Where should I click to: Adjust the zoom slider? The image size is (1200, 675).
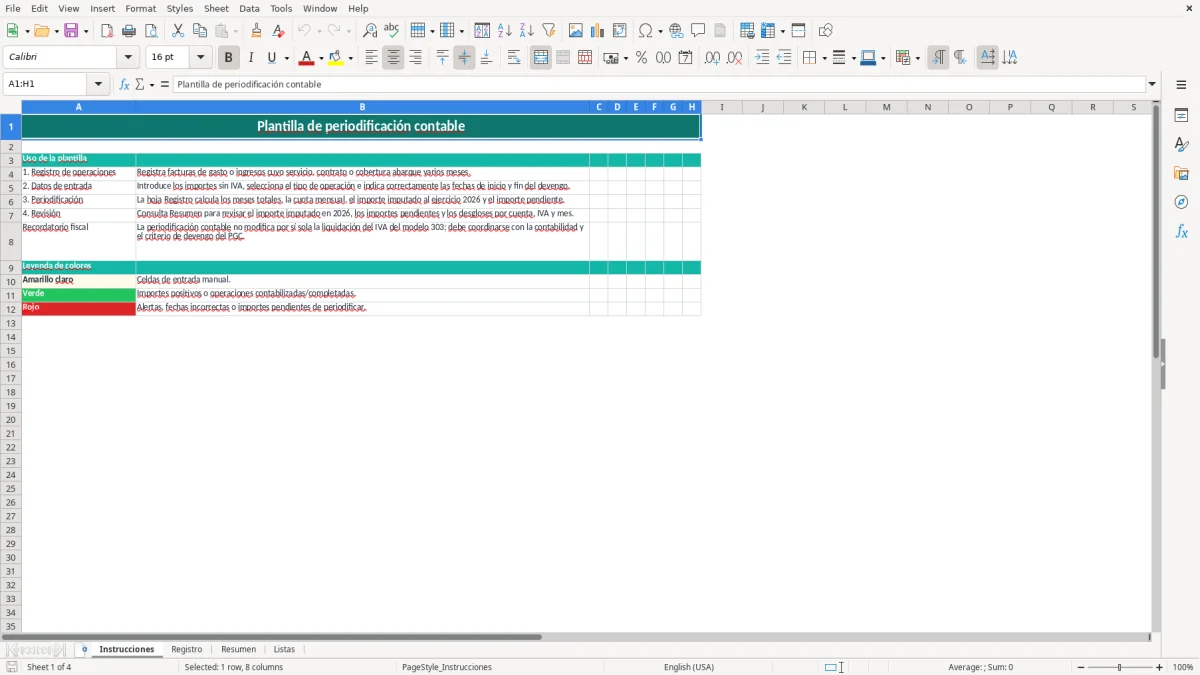pyautogui.click(x=1119, y=667)
